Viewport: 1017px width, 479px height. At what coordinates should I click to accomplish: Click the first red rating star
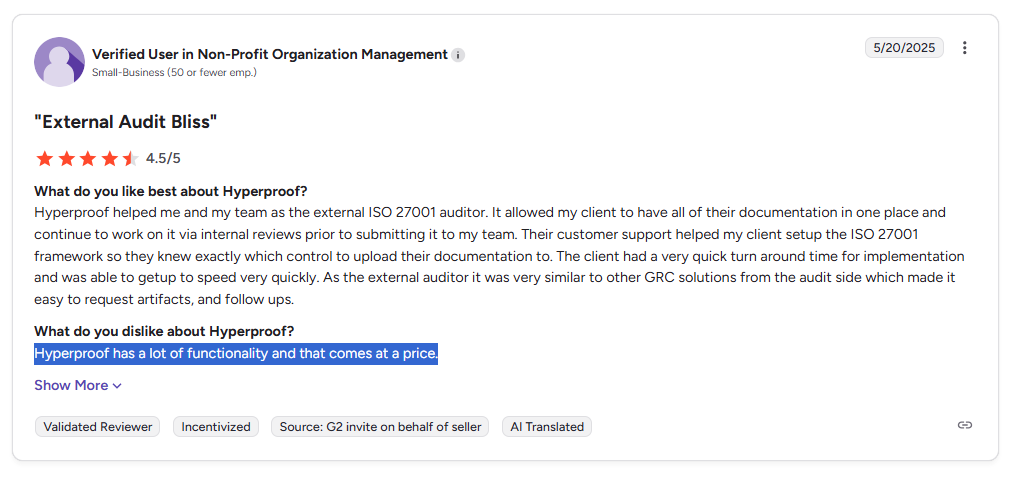click(x=45, y=158)
